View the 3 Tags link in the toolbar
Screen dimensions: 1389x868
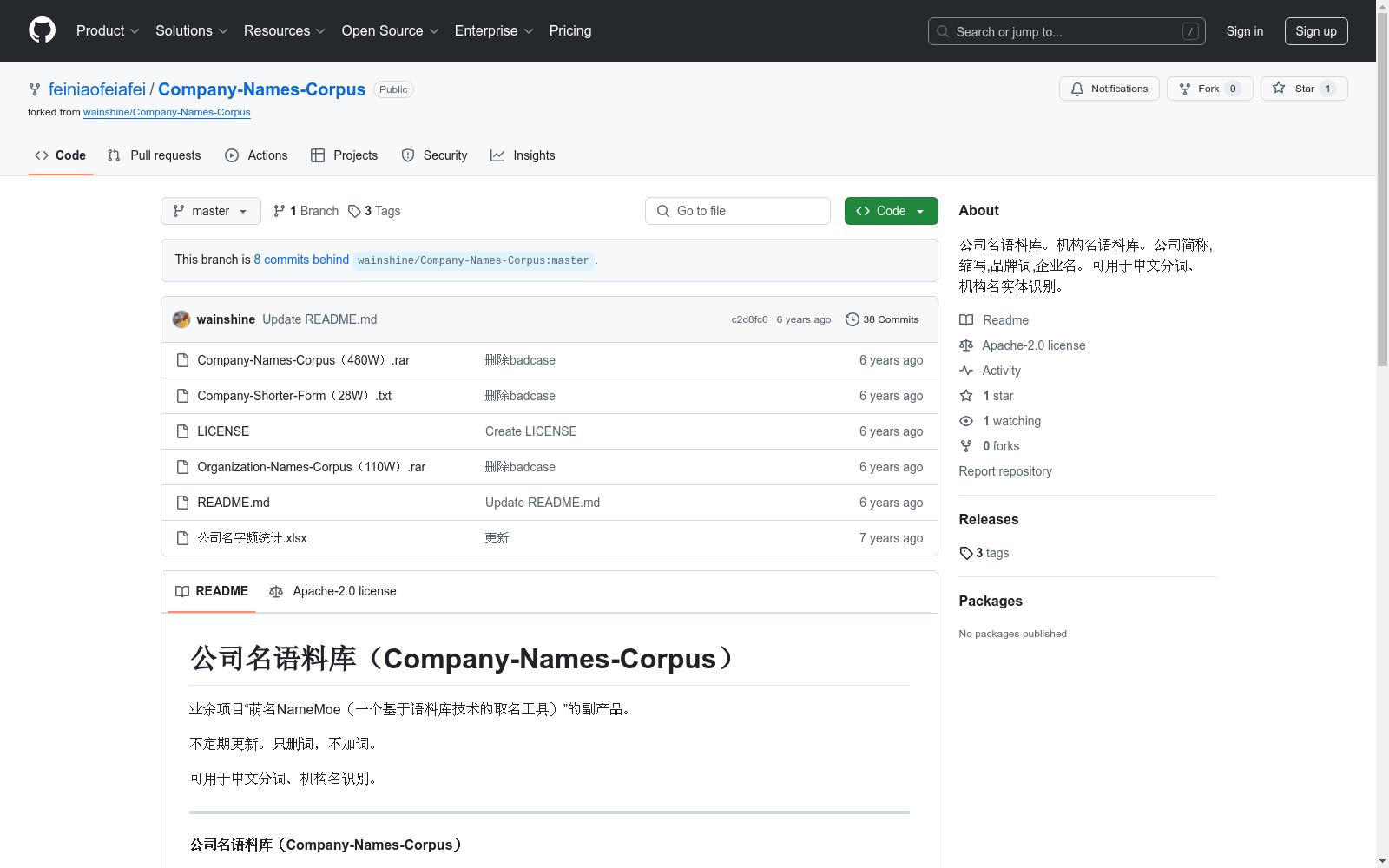(374, 211)
